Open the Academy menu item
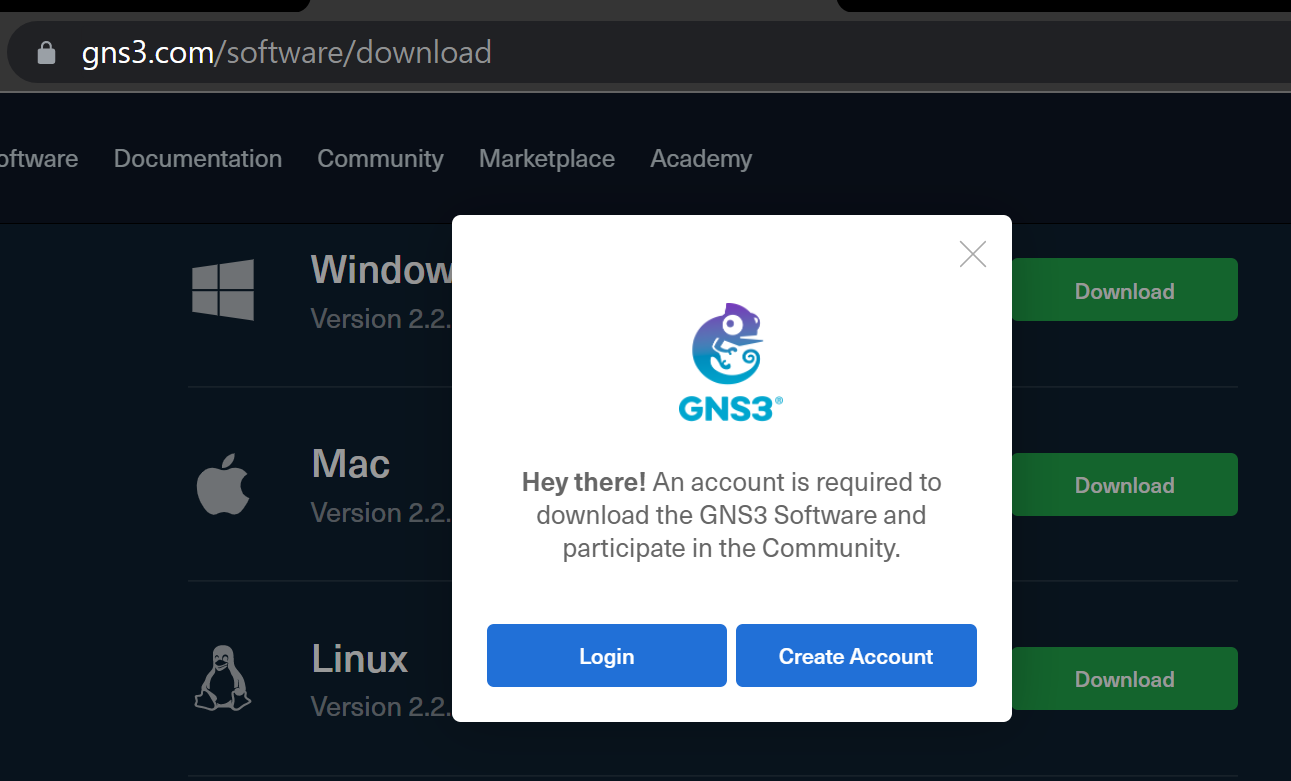 (x=701, y=159)
